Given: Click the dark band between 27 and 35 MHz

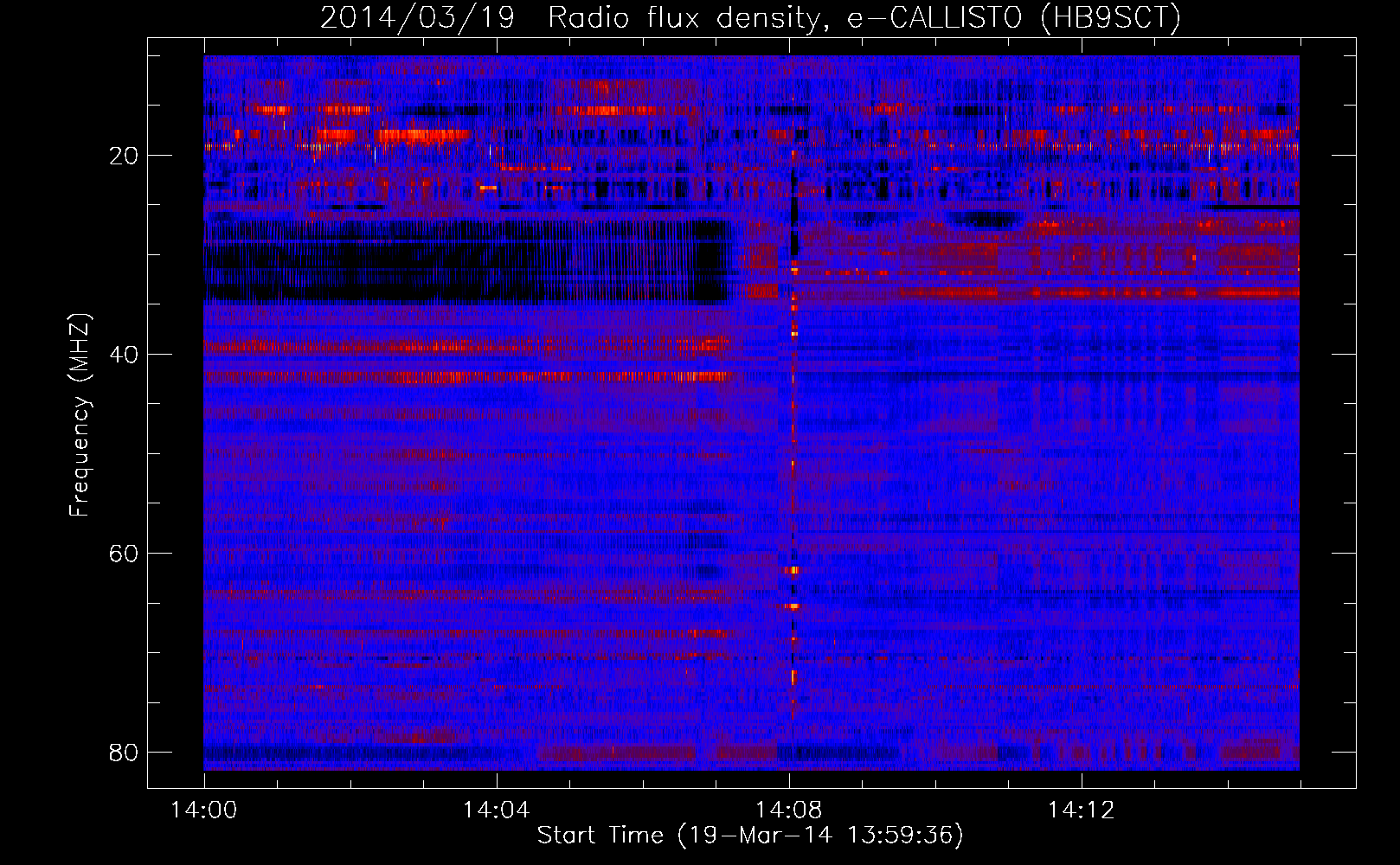Looking at the screenshot, I should click(x=467, y=261).
